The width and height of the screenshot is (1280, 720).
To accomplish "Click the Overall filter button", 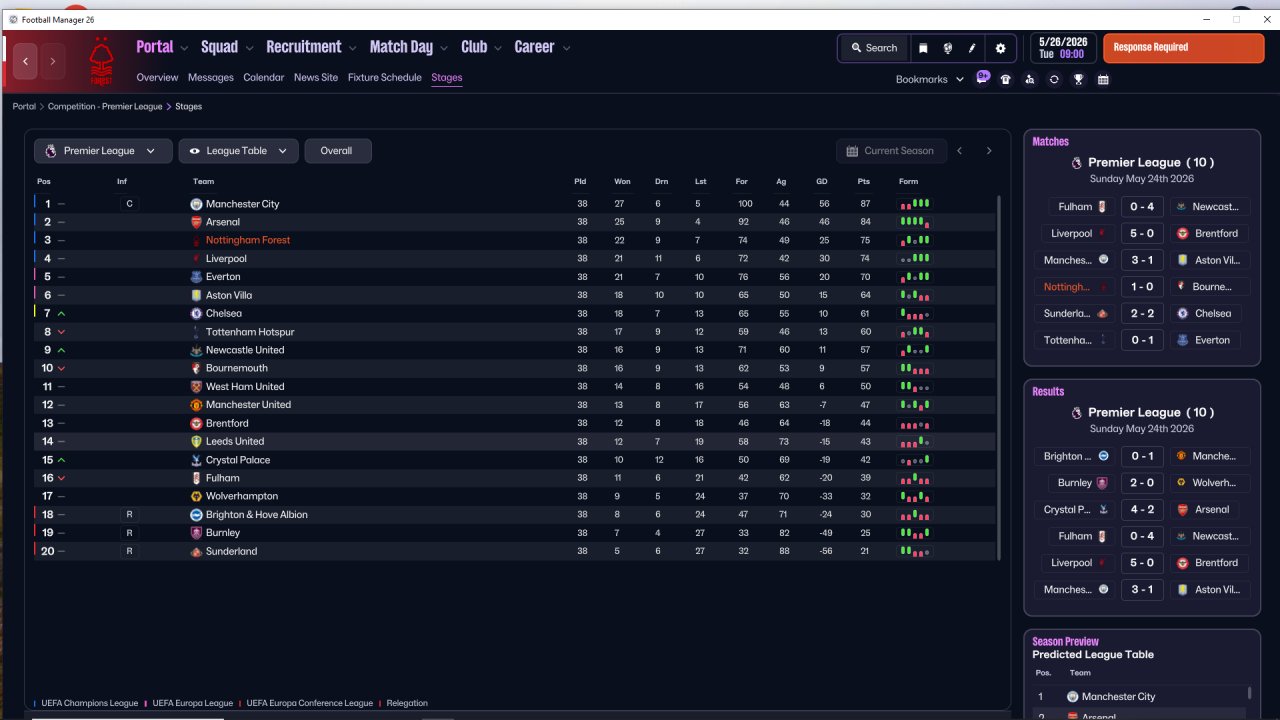I will [x=338, y=151].
